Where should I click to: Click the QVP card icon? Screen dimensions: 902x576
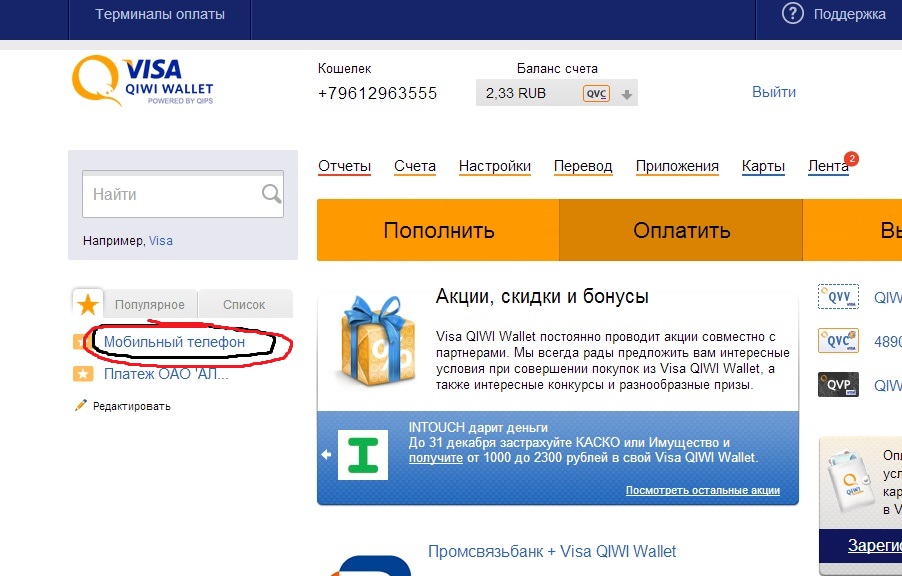pos(838,384)
